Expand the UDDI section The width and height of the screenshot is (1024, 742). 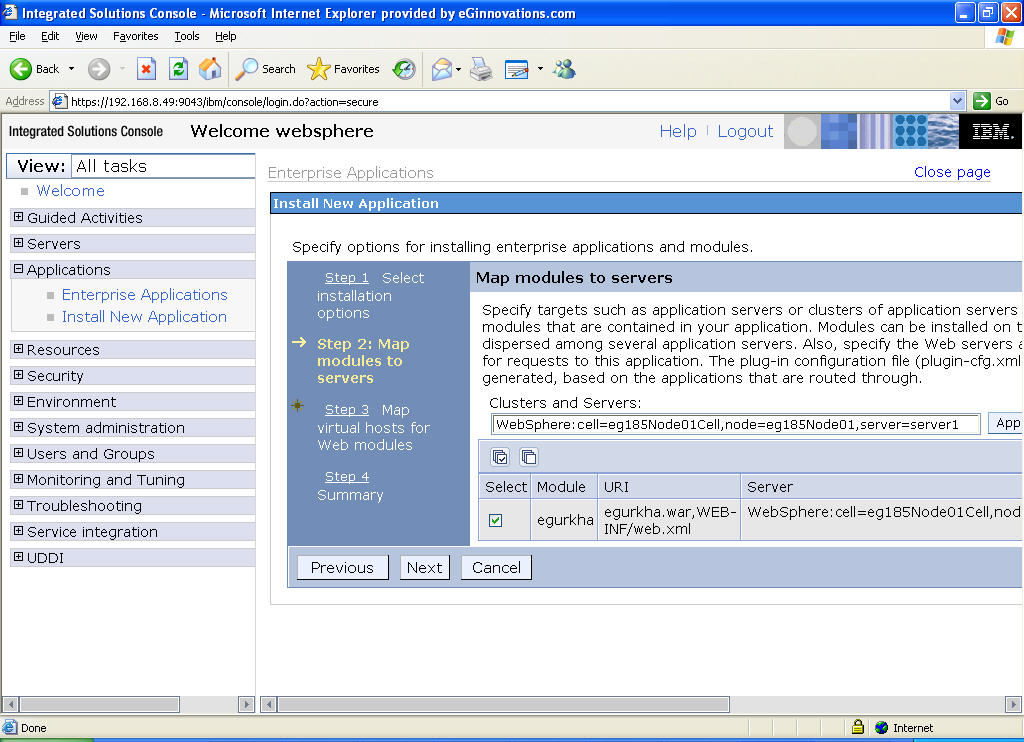coord(18,557)
